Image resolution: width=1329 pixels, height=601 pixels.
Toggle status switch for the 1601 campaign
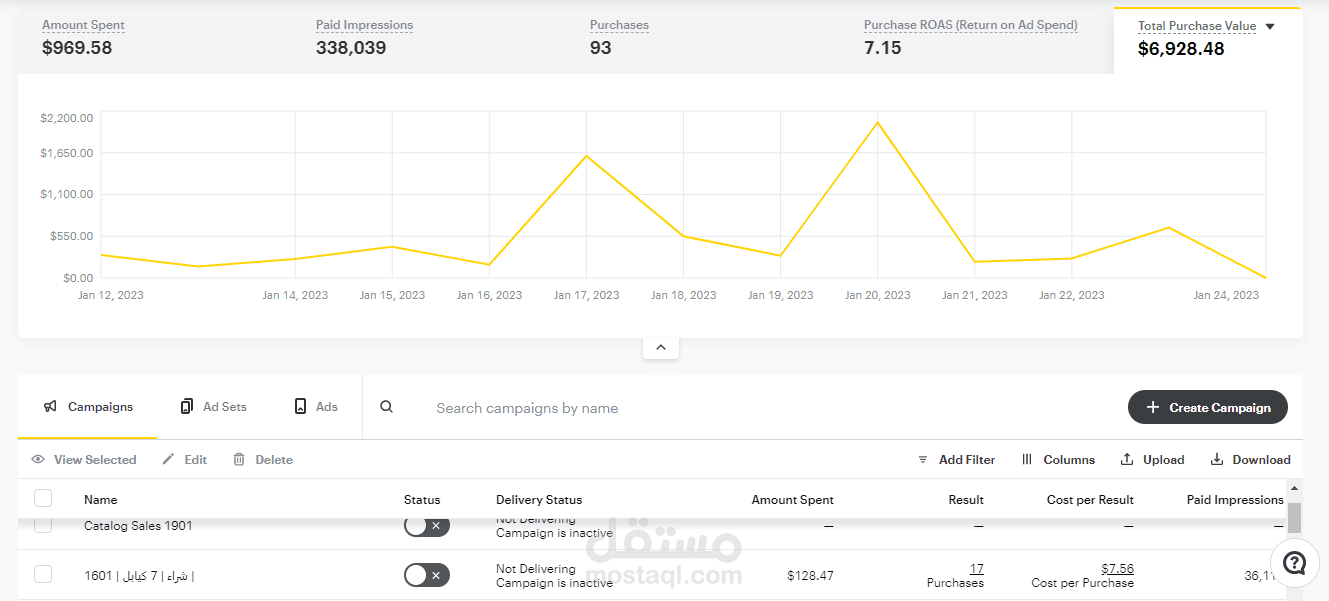click(x=427, y=575)
